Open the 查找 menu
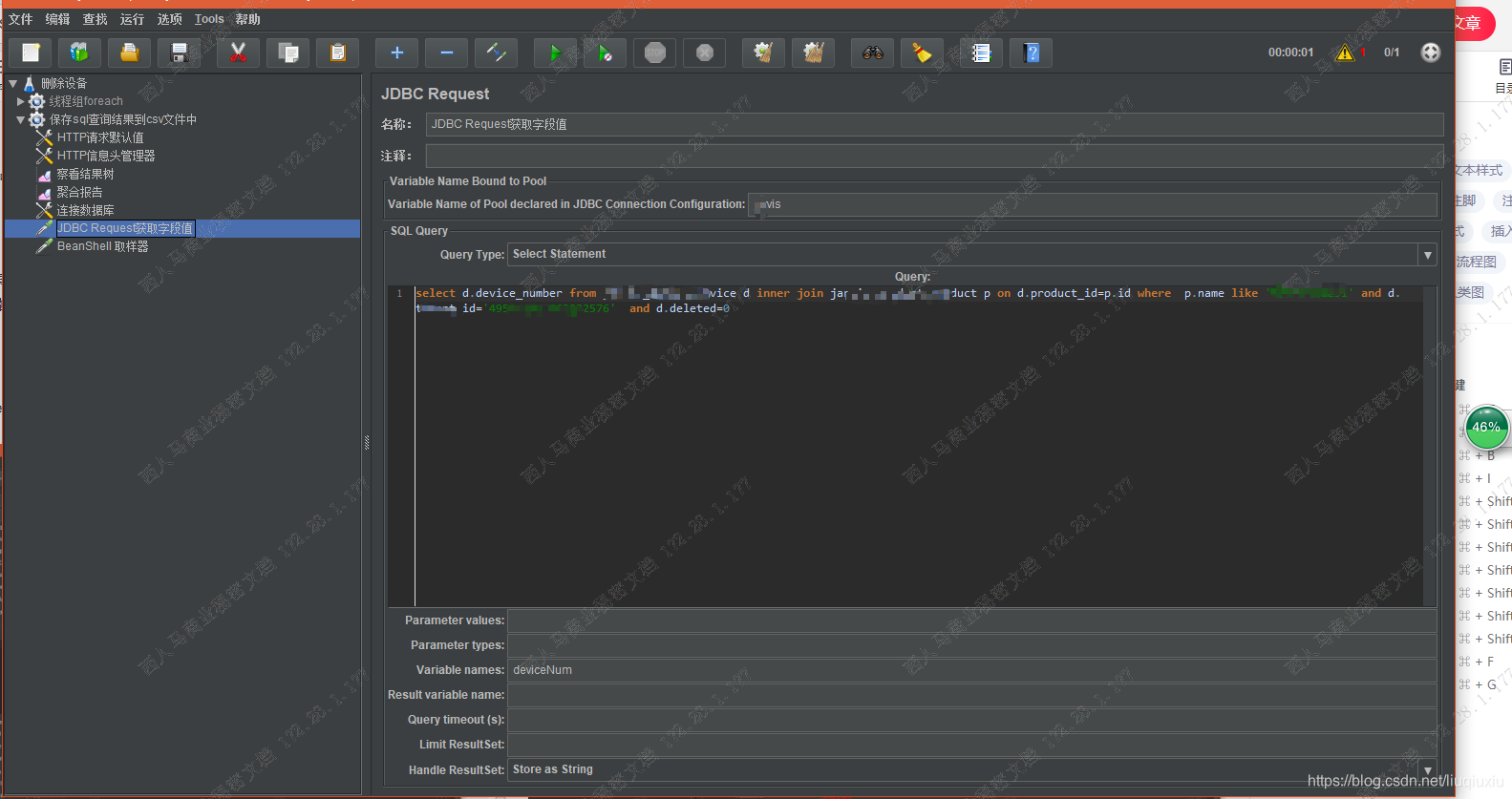Screen dimensions: 1512x799 coord(96,19)
